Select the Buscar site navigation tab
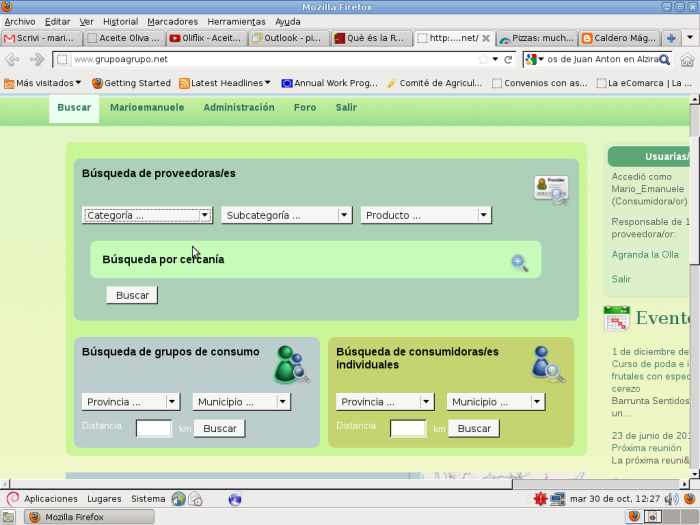Screen dimensions: 700x525 74,108
